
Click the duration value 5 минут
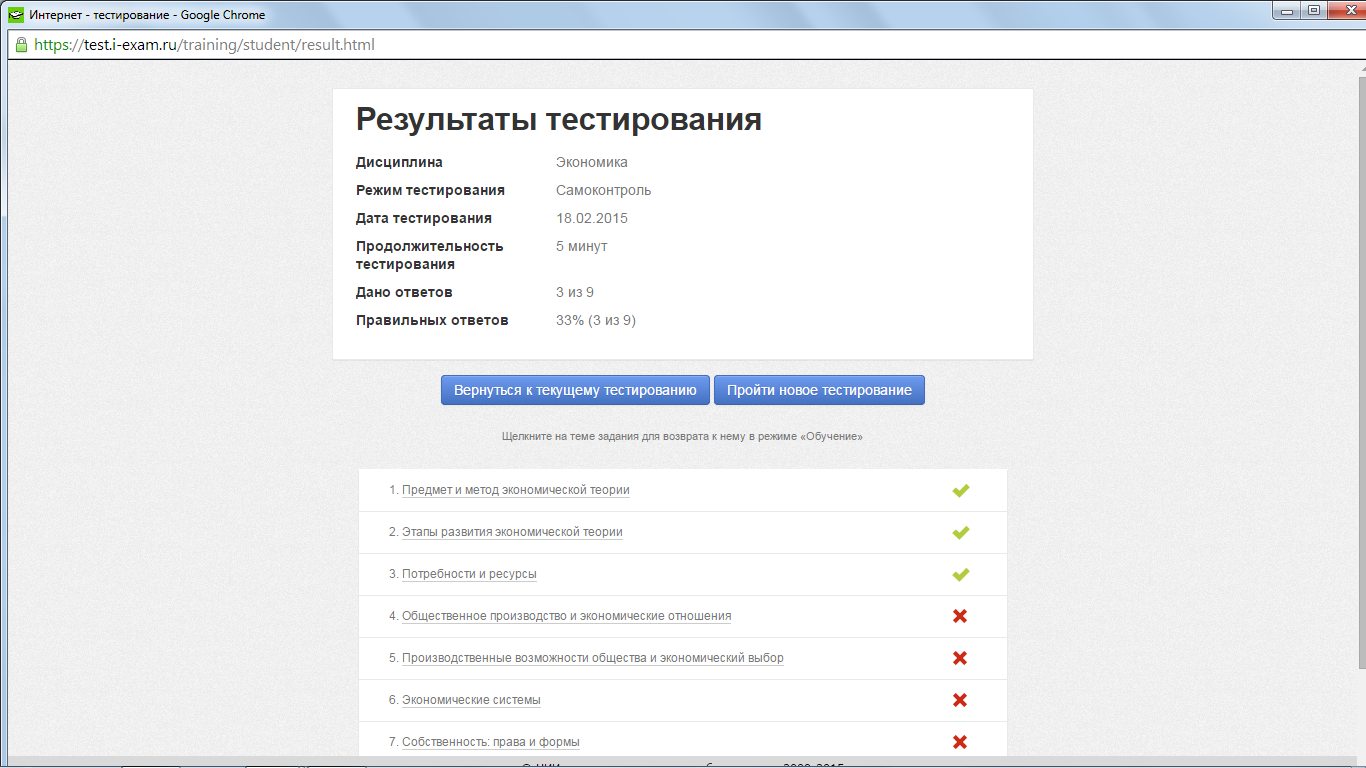click(582, 246)
